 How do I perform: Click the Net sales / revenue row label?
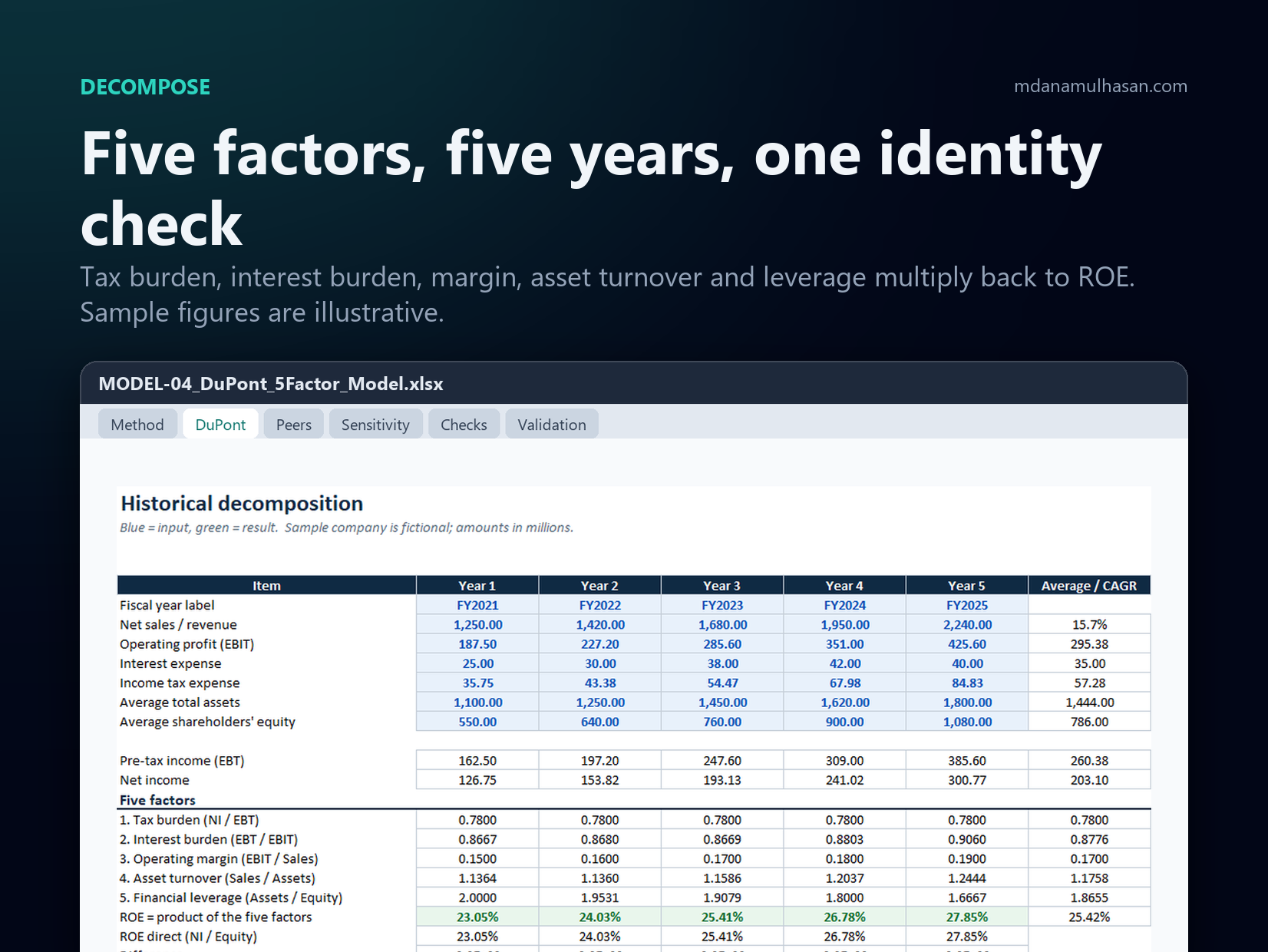178,625
